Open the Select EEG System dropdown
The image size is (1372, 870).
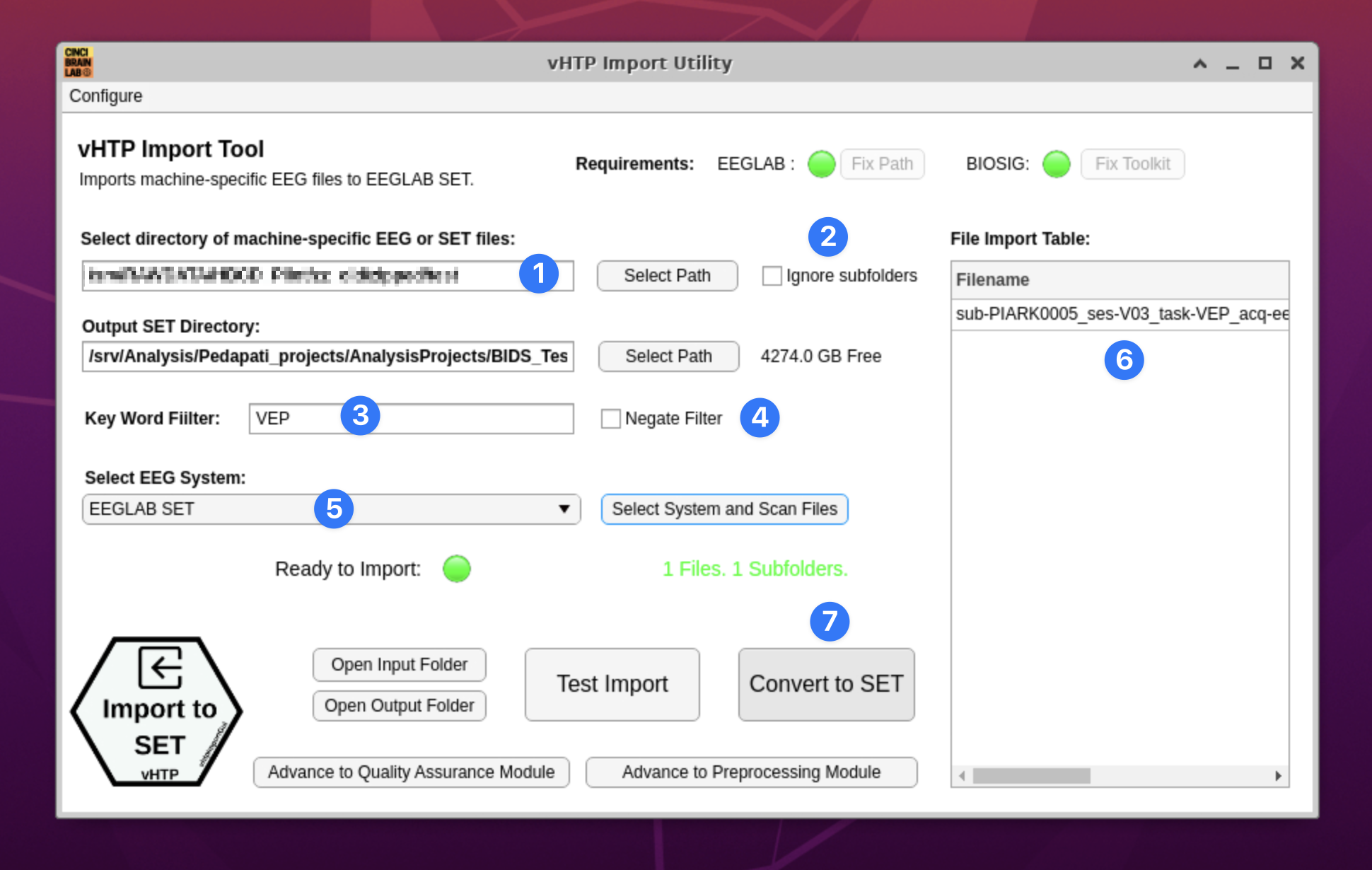tap(212, 509)
